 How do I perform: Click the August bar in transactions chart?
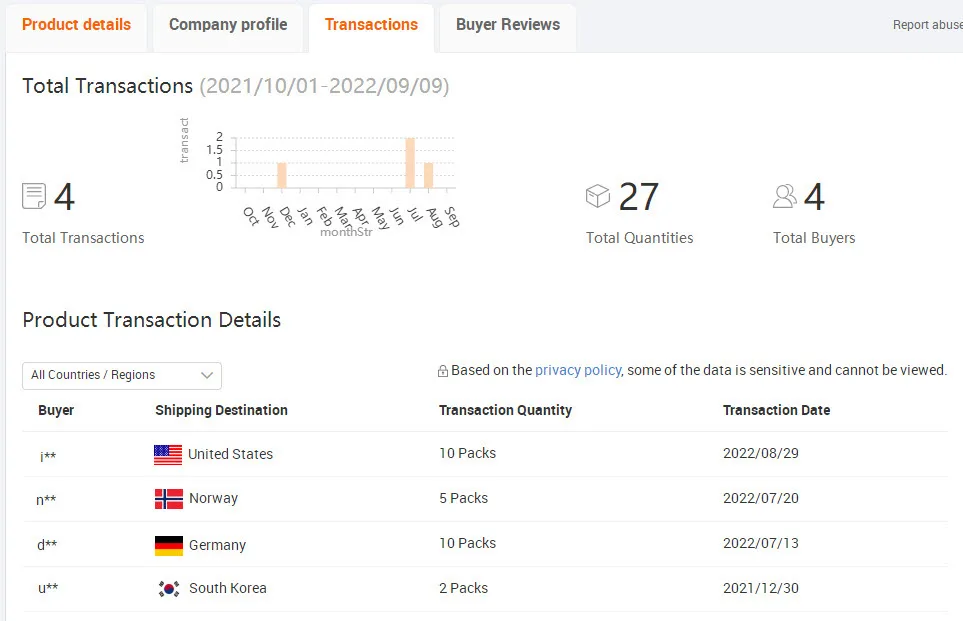[428, 175]
